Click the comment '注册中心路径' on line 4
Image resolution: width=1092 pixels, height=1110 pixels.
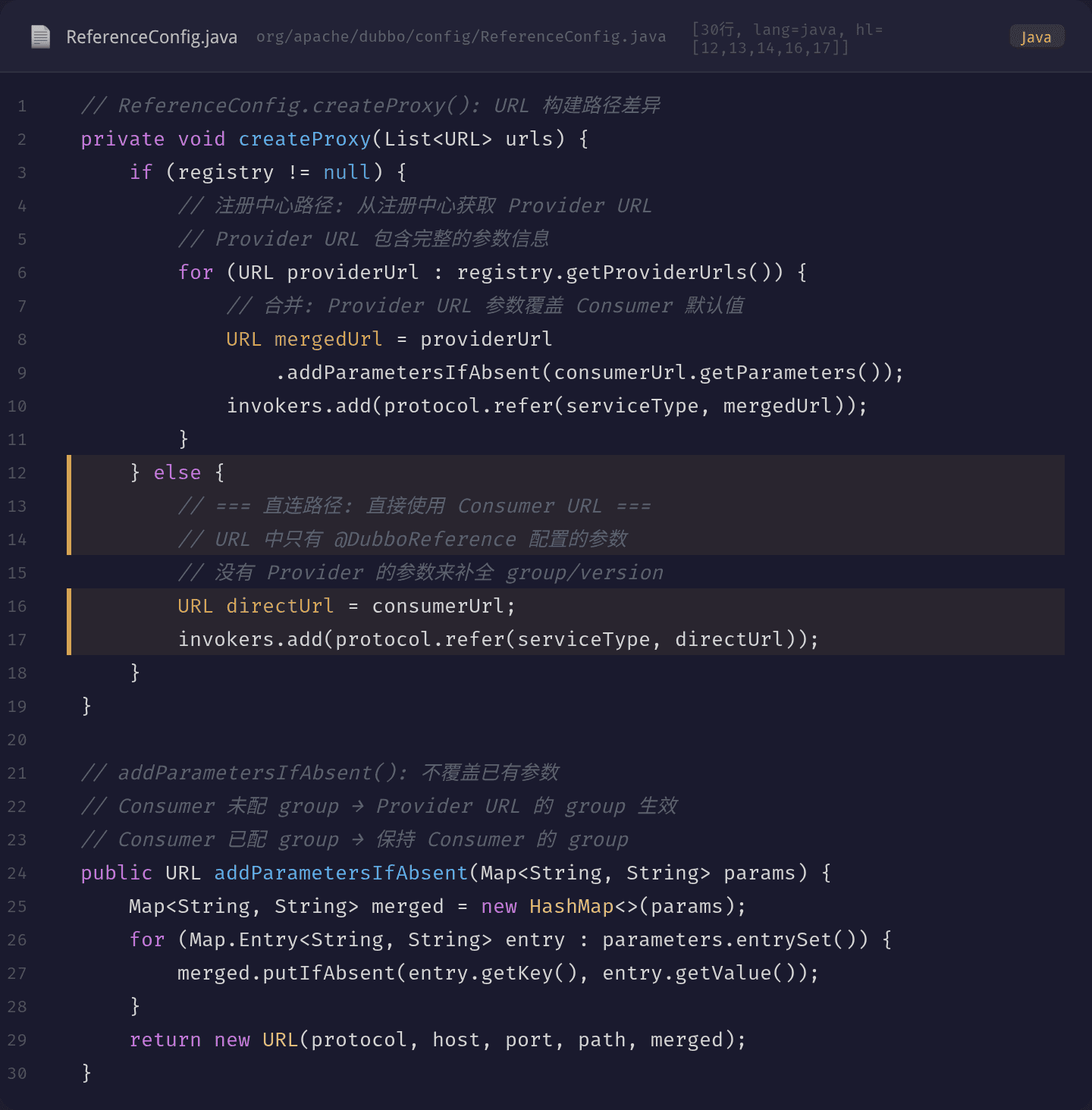point(414,205)
